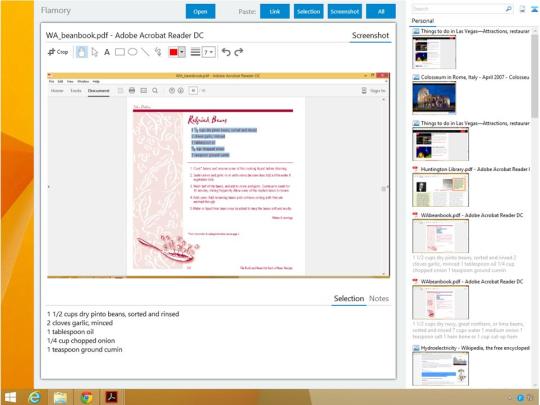Select the Crop tool
540x405 pixels.
pos(58,52)
